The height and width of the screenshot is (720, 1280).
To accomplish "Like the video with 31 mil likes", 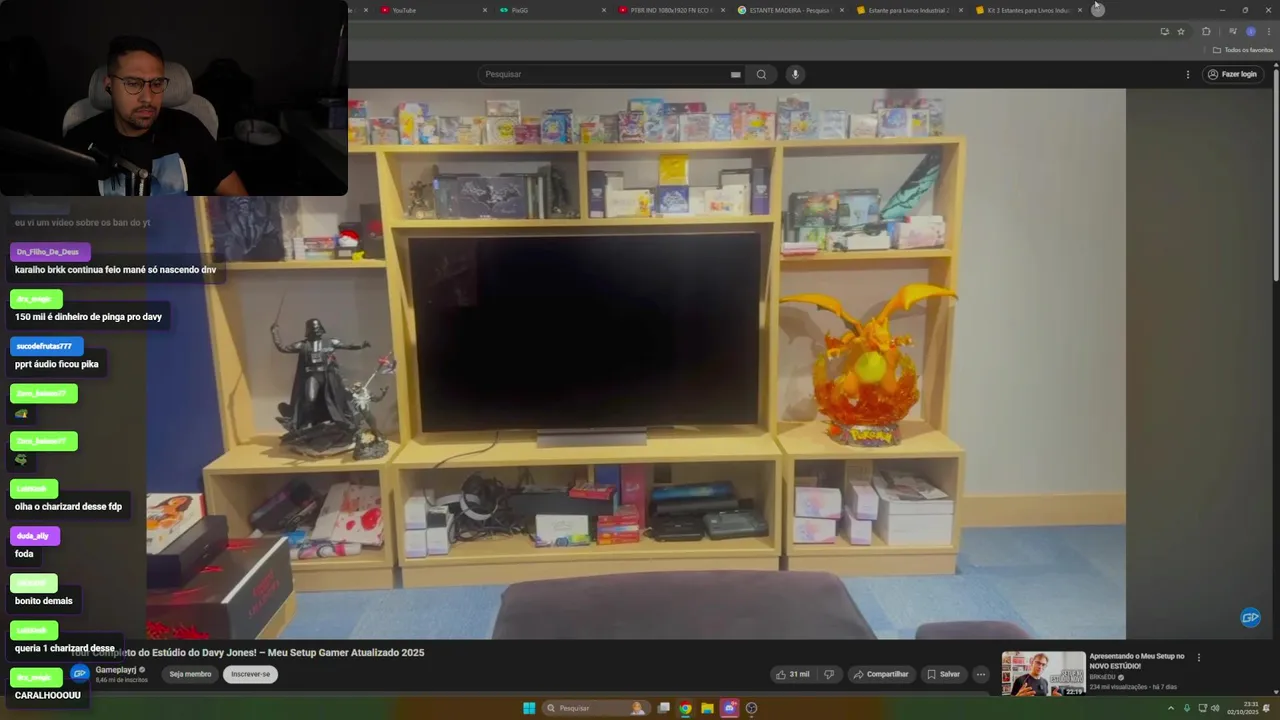I will tap(793, 674).
